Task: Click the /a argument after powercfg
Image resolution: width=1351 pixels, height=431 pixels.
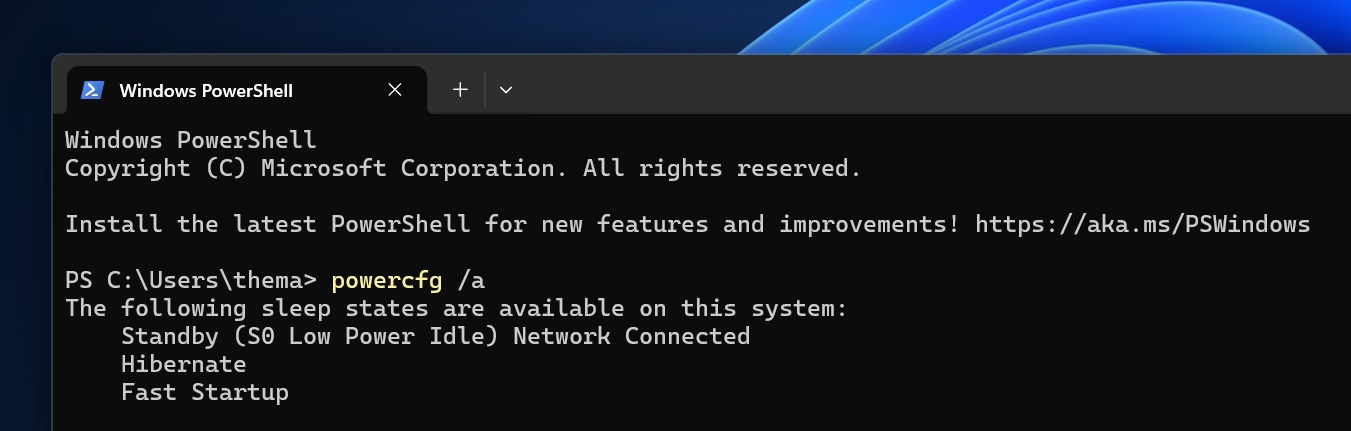Action: (470, 280)
